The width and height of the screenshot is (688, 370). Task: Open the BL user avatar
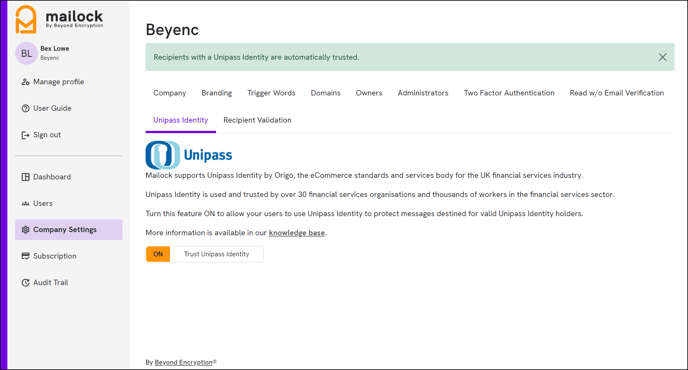pos(26,53)
